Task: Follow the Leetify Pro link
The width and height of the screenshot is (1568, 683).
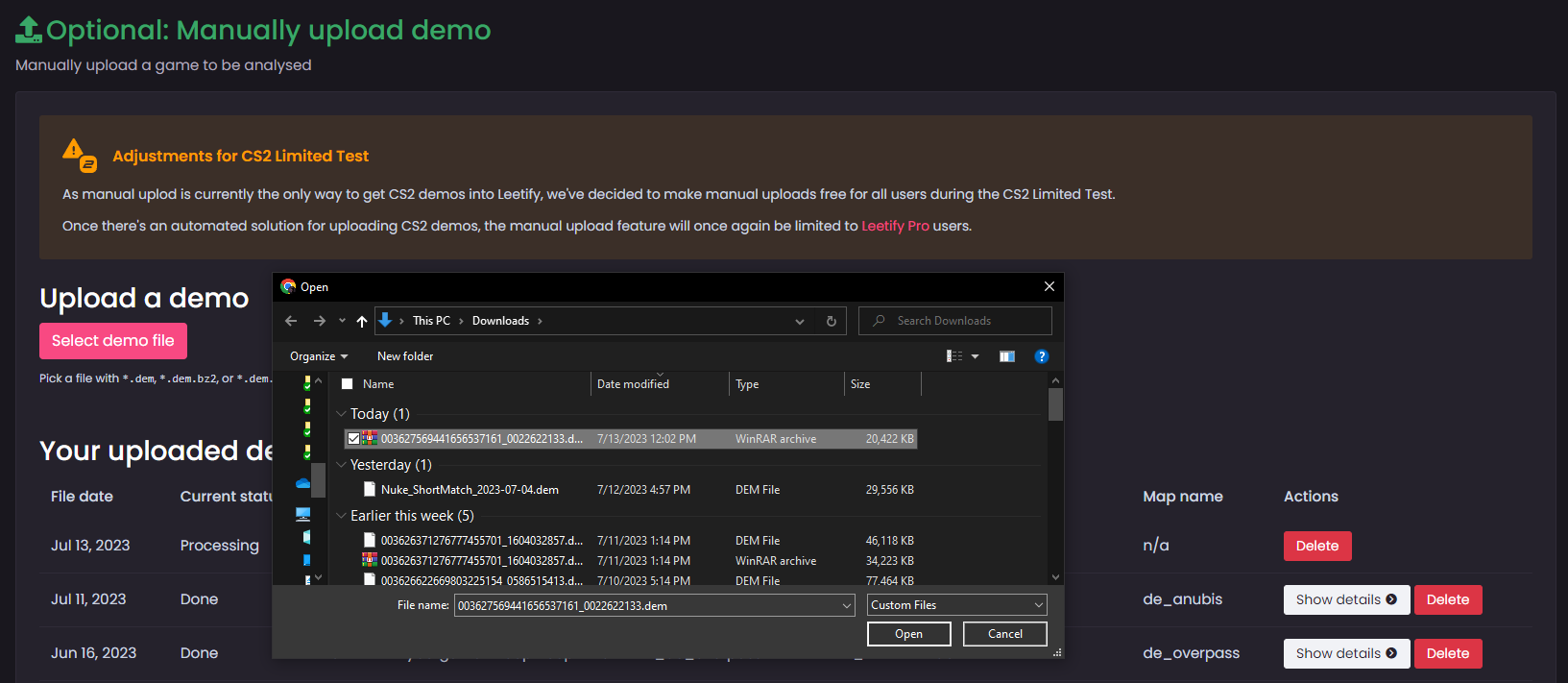Action: click(x=895, y=226)
